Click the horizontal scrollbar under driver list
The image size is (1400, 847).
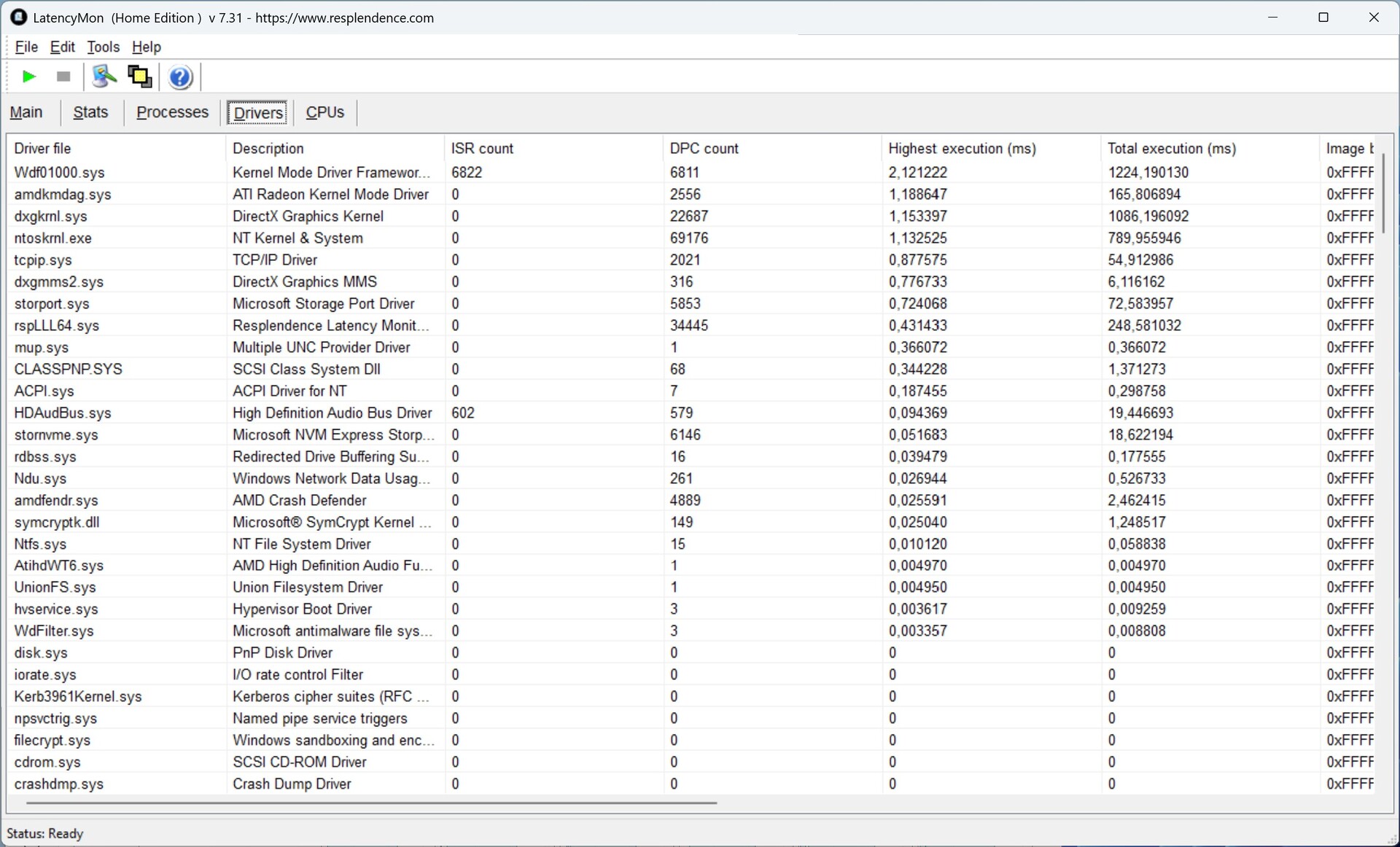click(372, 803)
